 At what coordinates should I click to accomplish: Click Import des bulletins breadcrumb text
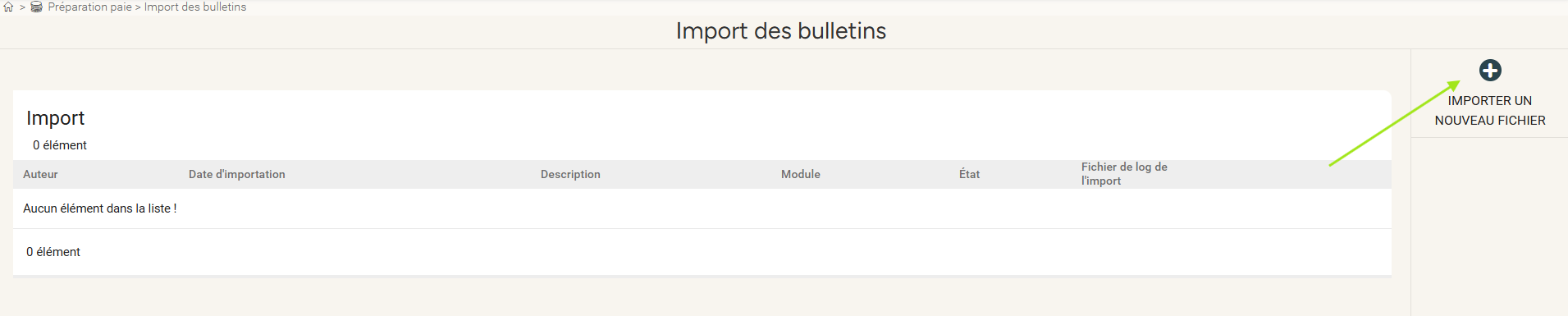(x=195, y=7)
